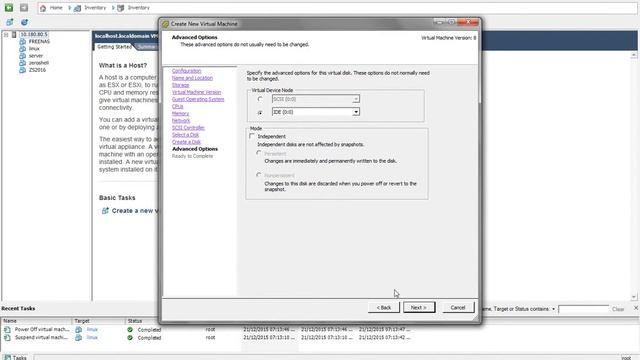This screenshot has height=360, width=640.
Task: Sort tasks by the Status column header
Action: tap(163, 321)
